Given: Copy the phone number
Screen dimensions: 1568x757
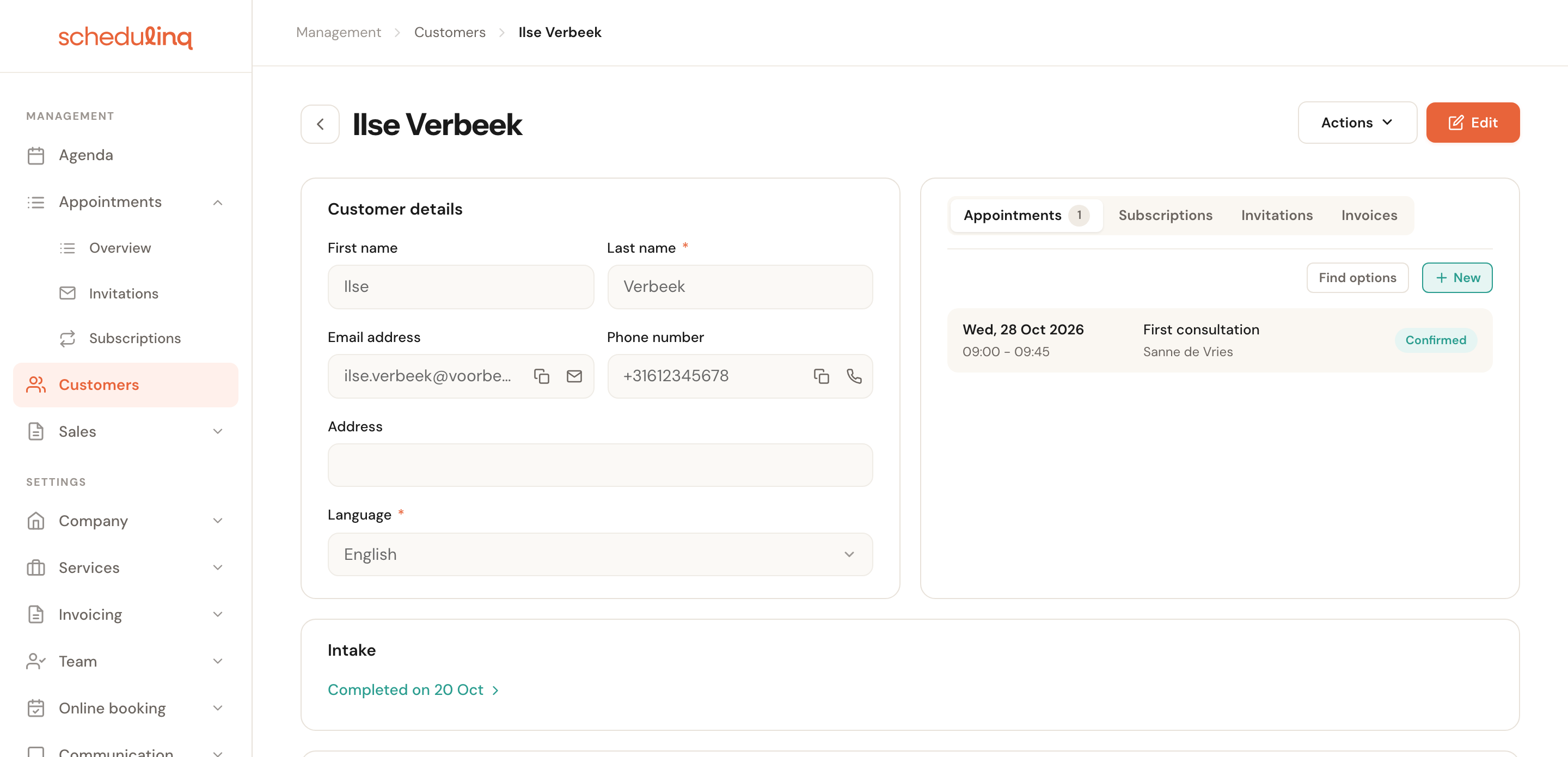Looking at the screenshot, I should coord(821,376).
